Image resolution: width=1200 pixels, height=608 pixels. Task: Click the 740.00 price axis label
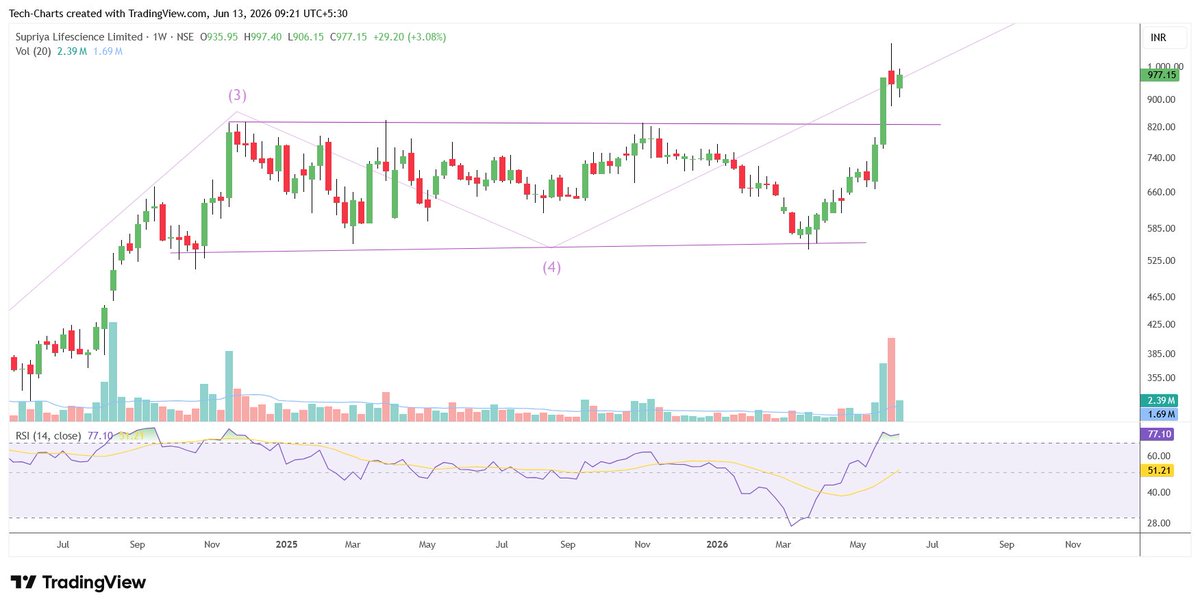[x=1160, y=158]
